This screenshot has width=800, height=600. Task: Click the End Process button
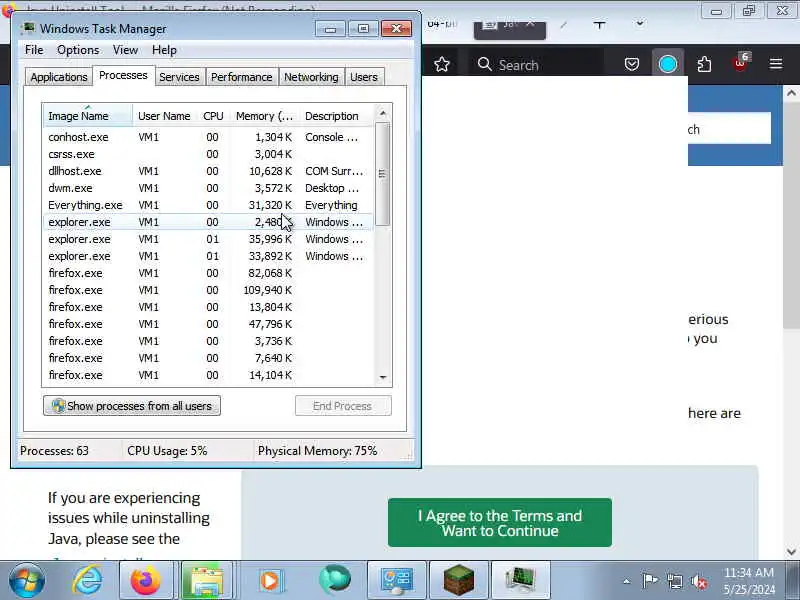343,406
